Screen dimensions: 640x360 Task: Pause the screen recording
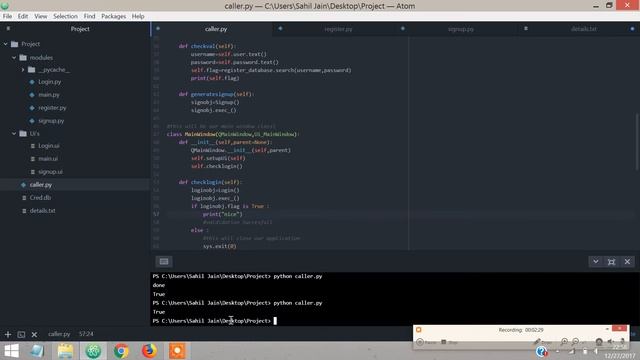click(426, 342)
